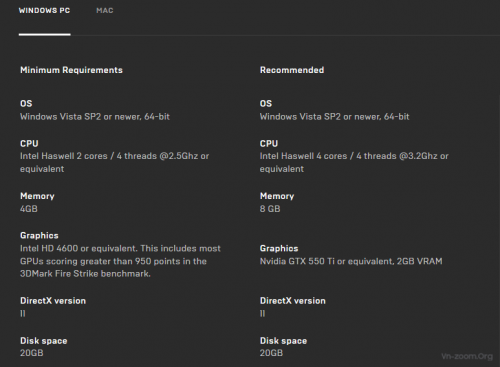Click the Memory label under Minimum Requirements
Image resolution: width=500 pixels, height=367 pixels.
(x=37, y=196)
